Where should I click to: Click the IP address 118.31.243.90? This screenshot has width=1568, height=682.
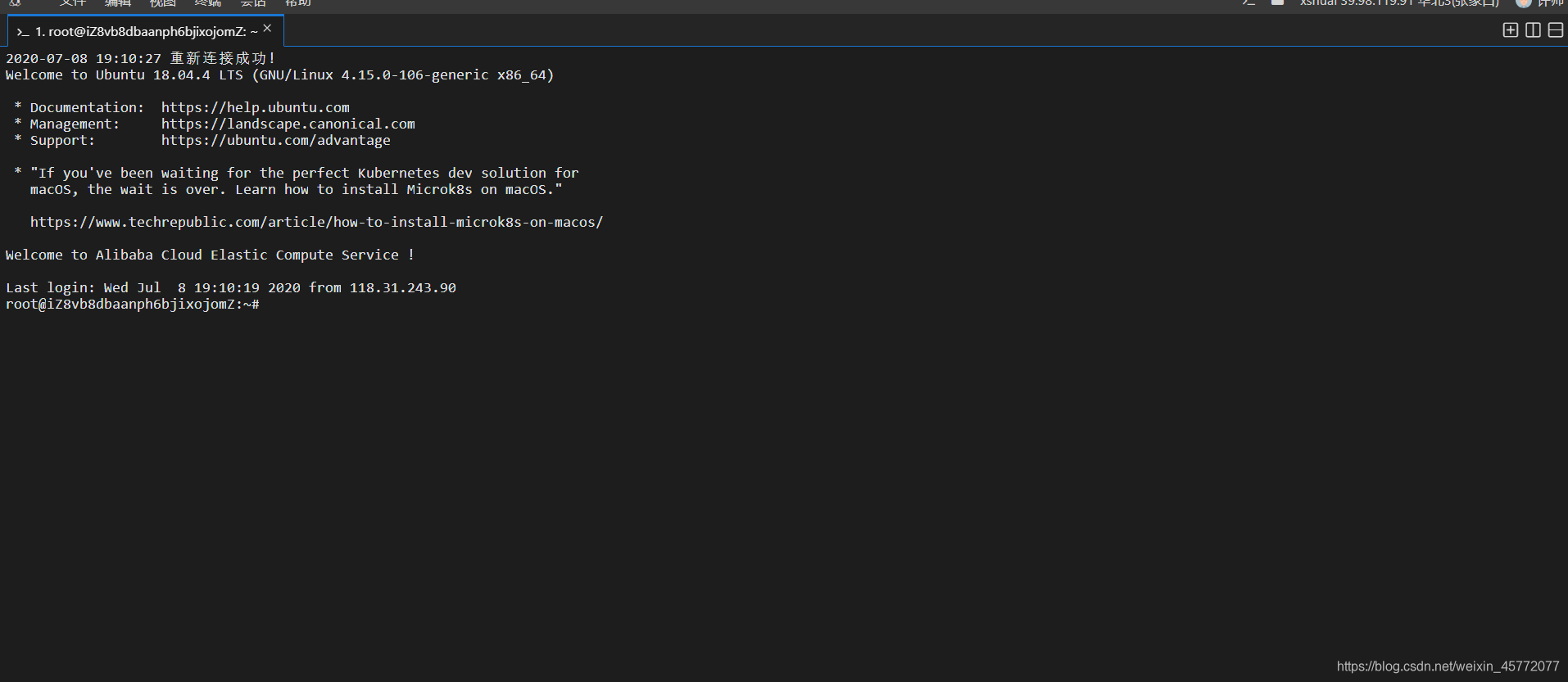tap(403, 287)
